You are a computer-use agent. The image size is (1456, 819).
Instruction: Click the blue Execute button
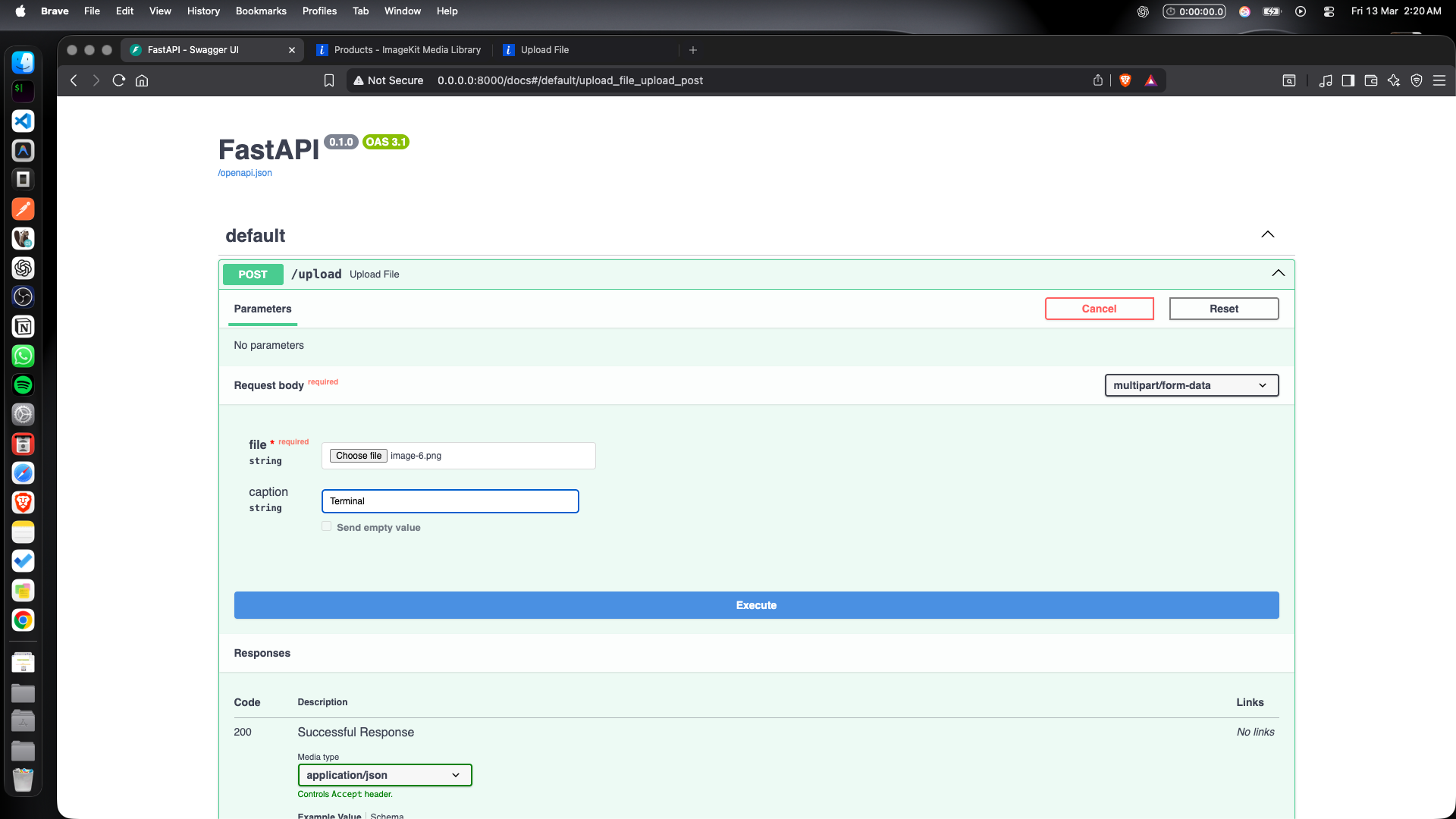(x=756, y=605)
